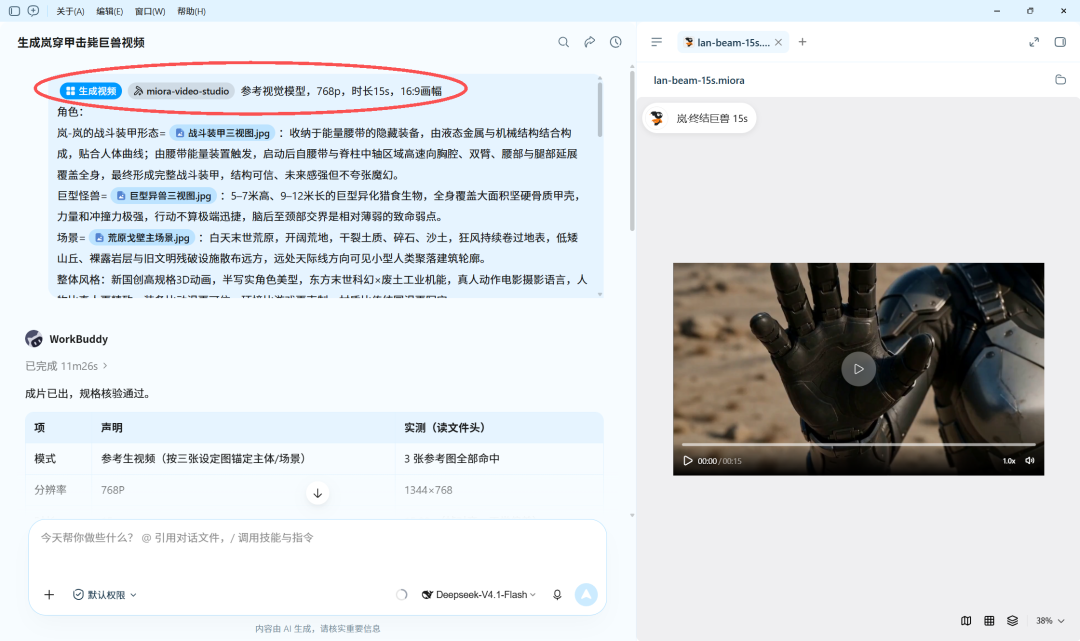Screen dimensions: 1080x641
Task: Open the 窗口(W) menu
Action: (150, 11)
